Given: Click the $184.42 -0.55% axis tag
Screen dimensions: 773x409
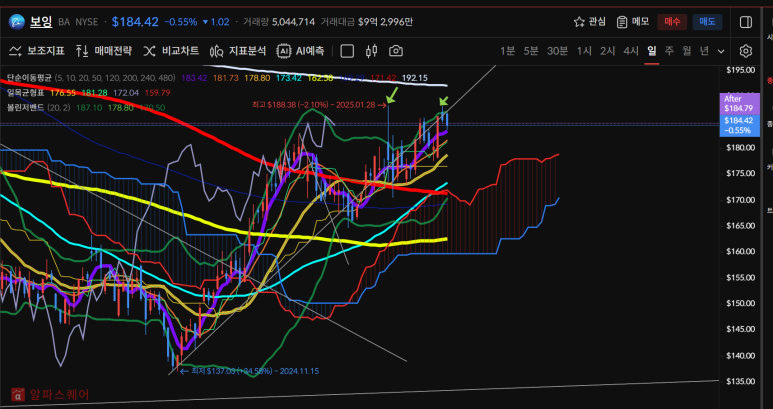Looking at the screenshot, I should [x=739, y=126].
